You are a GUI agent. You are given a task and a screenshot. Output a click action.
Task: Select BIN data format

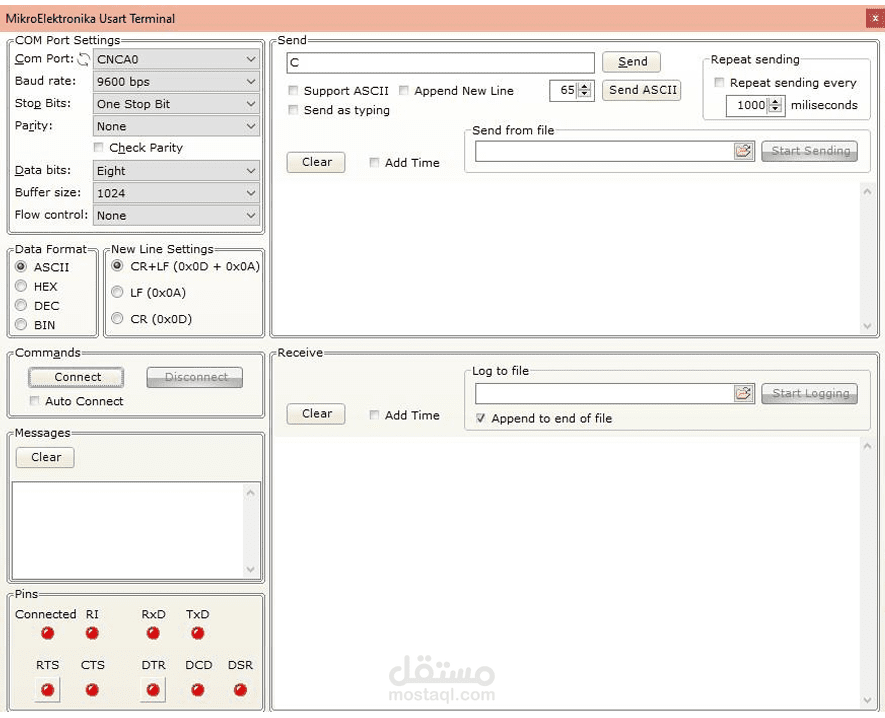point(21,324)
